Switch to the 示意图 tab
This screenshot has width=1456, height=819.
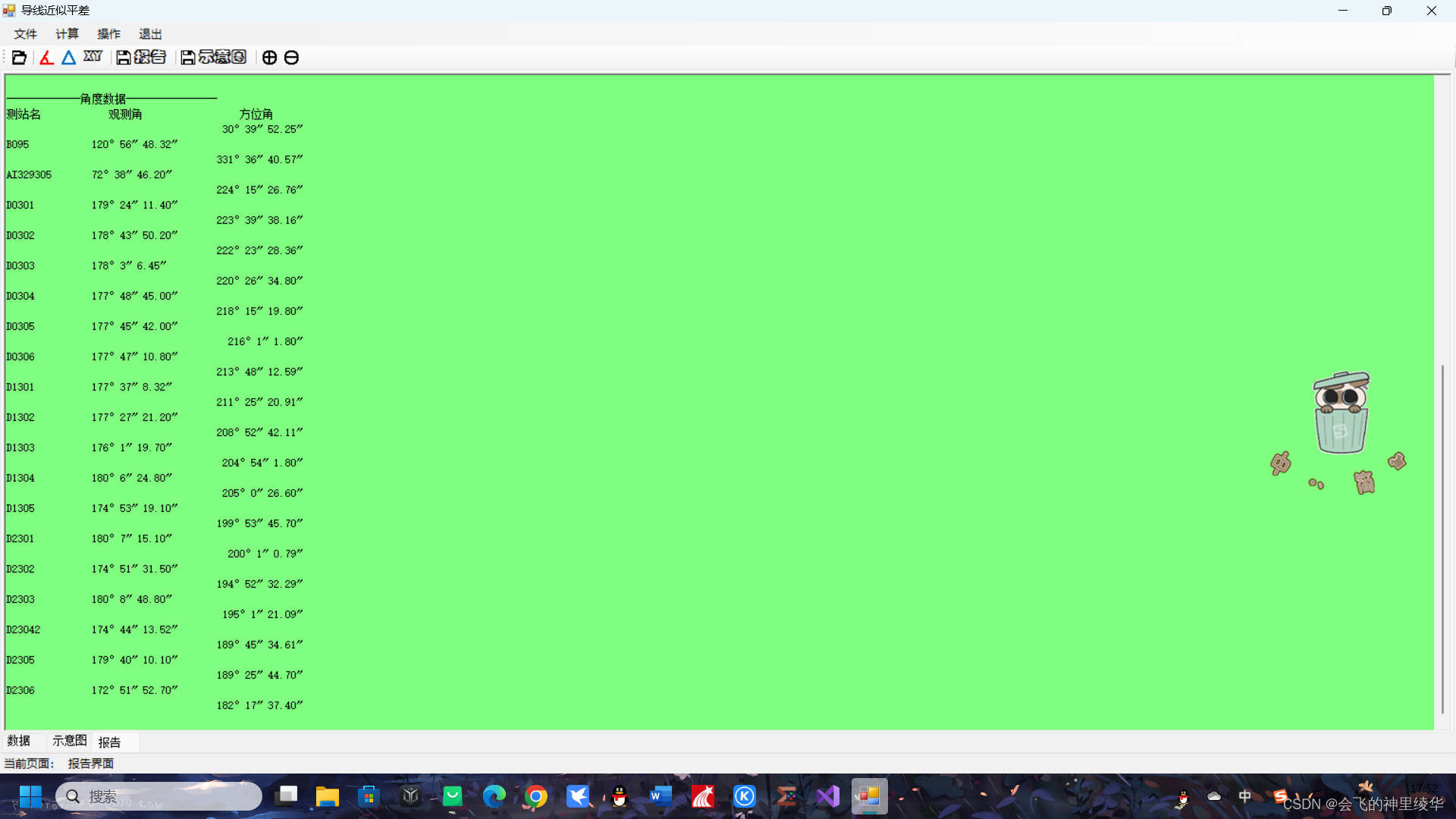coord(69,741)
